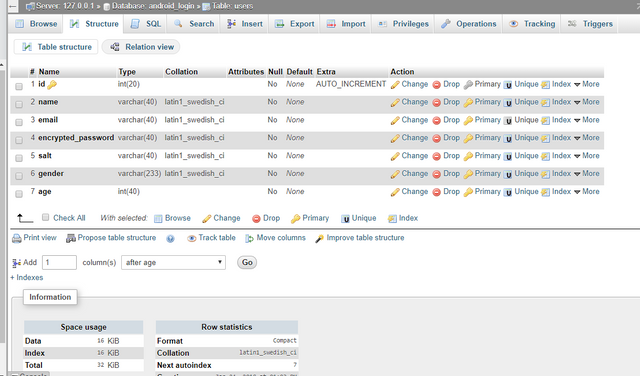
Task: Click the Track table eye icon
Action: pos(191,238)
